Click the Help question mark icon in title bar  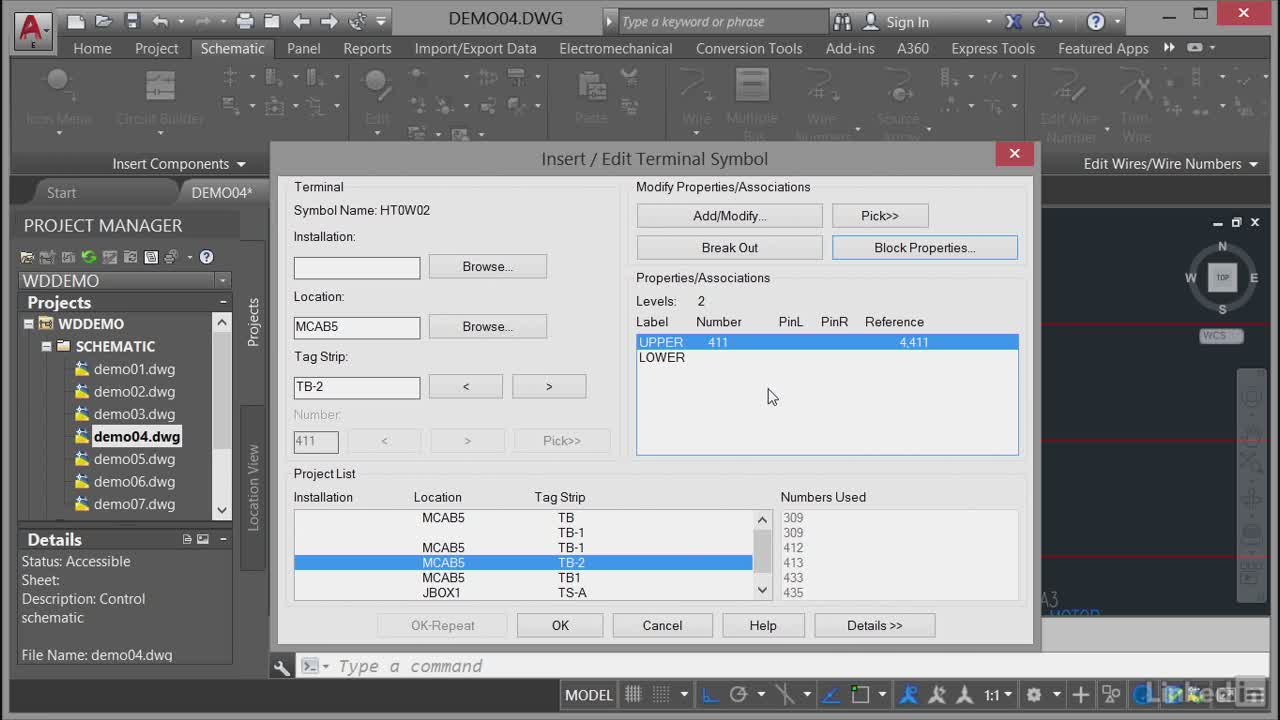click(1096, 21)
